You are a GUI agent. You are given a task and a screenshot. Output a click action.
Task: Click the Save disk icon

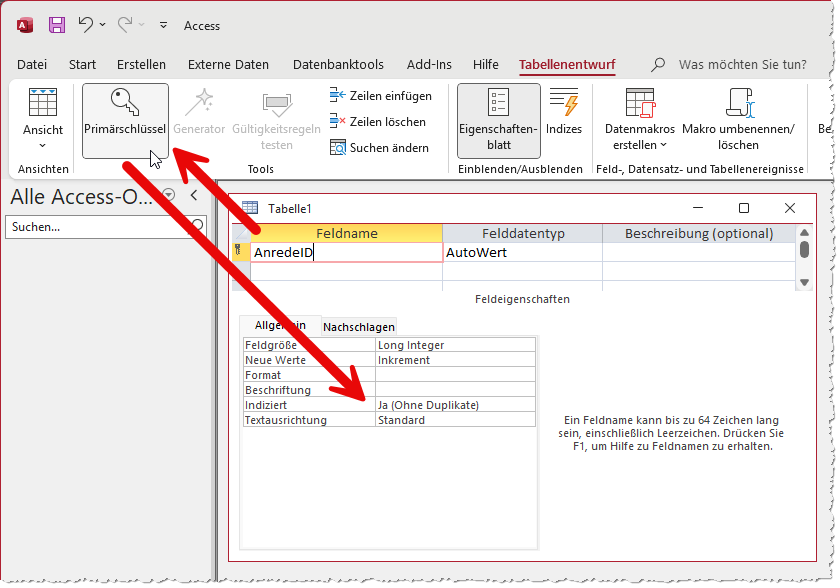point(57,25)
